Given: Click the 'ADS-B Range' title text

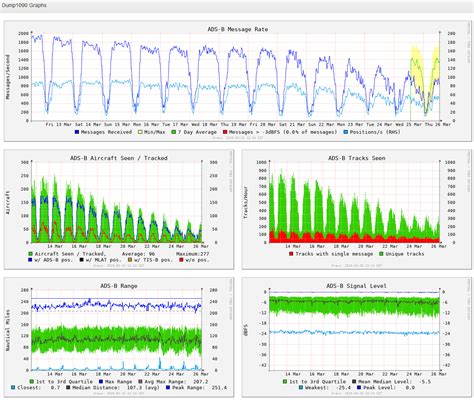Looking at the screenshot, I should tap(119, 286).
